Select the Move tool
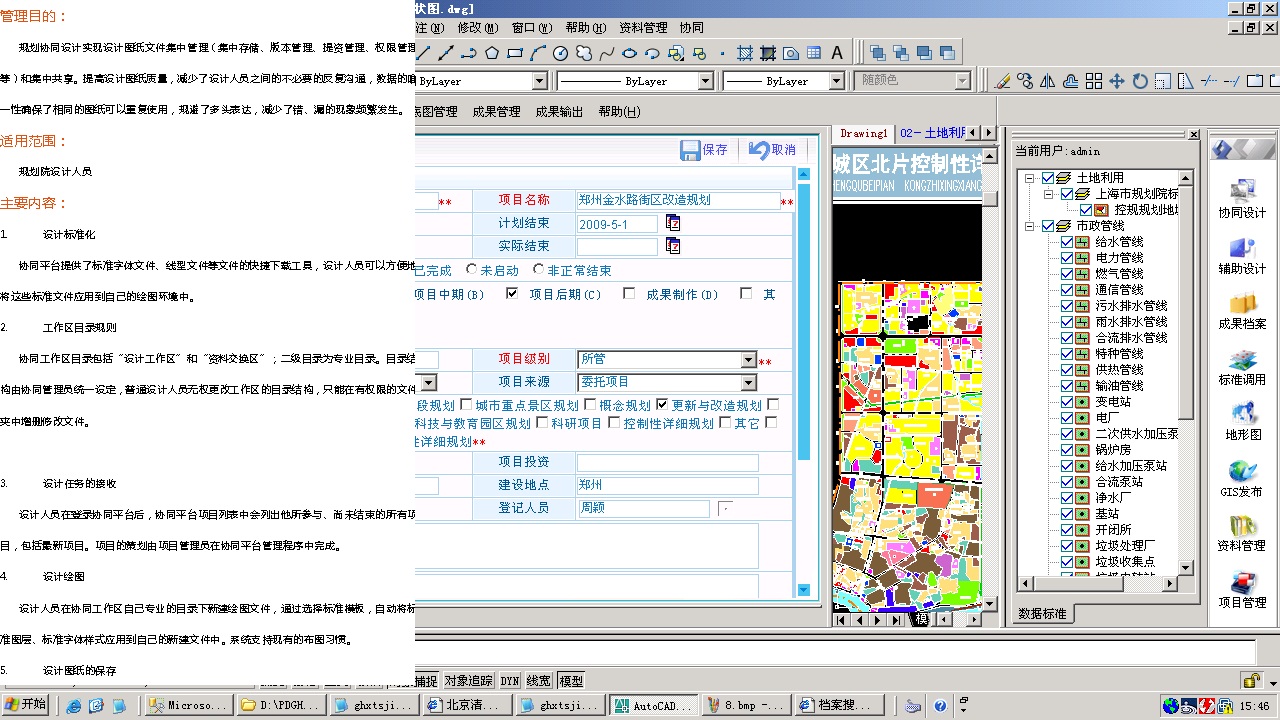The height and width of the screenshot is (720, 1280). [1117, 81]
